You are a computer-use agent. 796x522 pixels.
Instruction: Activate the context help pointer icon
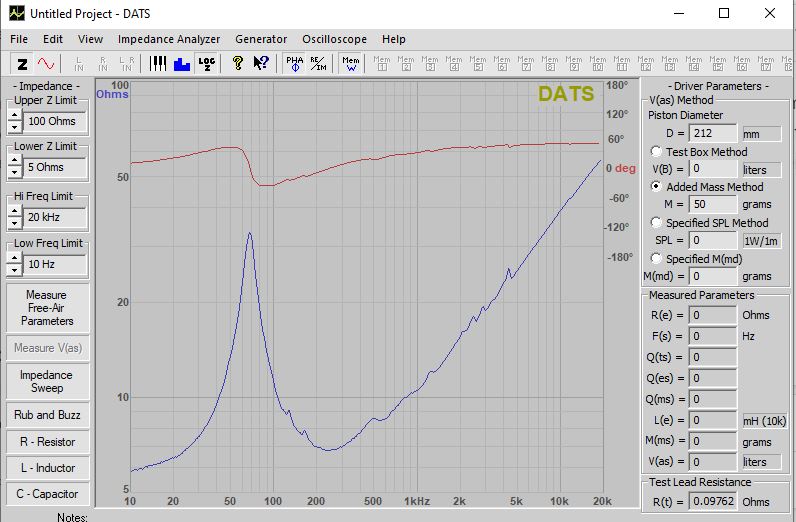point(261,64)
